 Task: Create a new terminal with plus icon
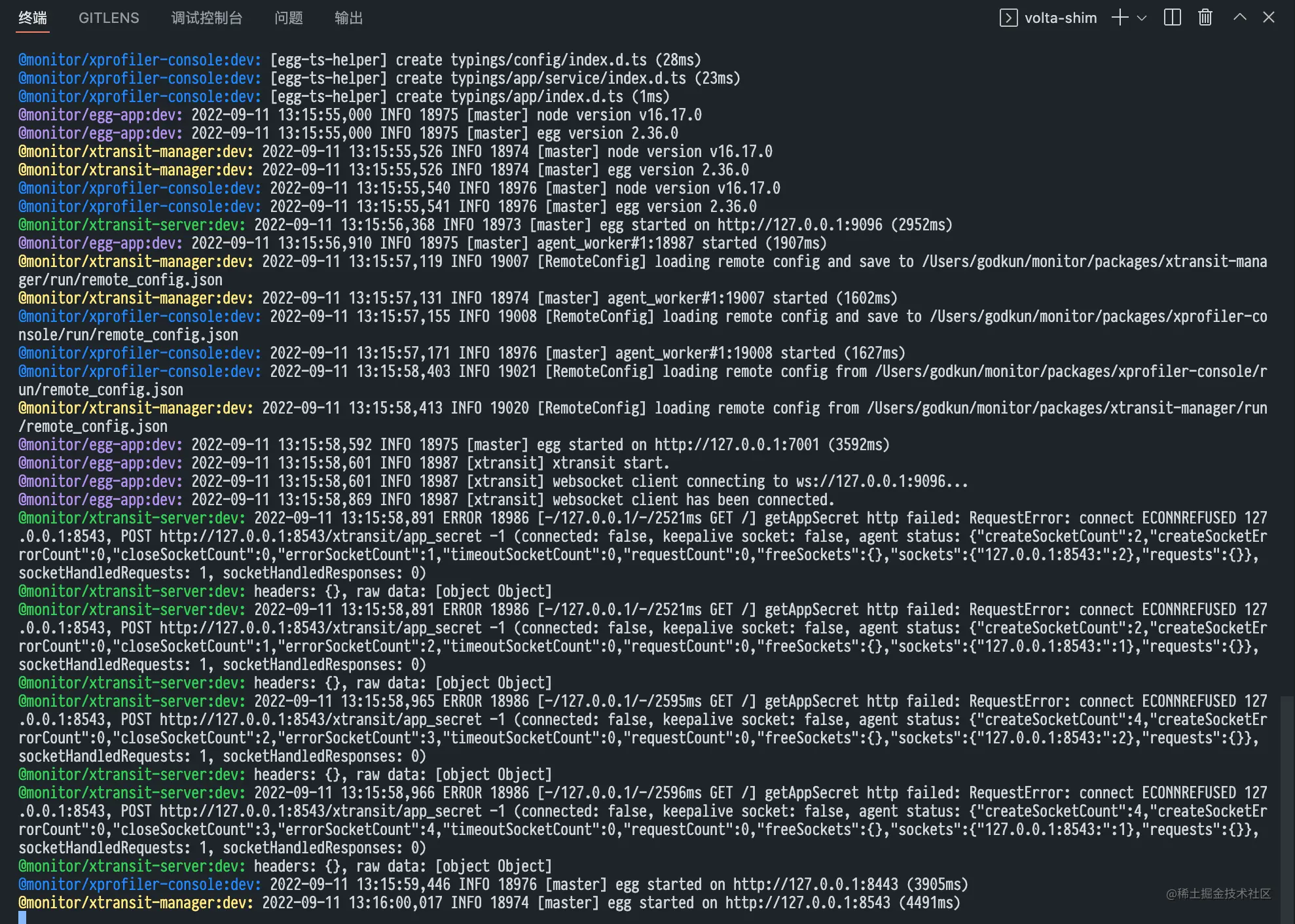pyautogui.click(x=1120, y=18)
